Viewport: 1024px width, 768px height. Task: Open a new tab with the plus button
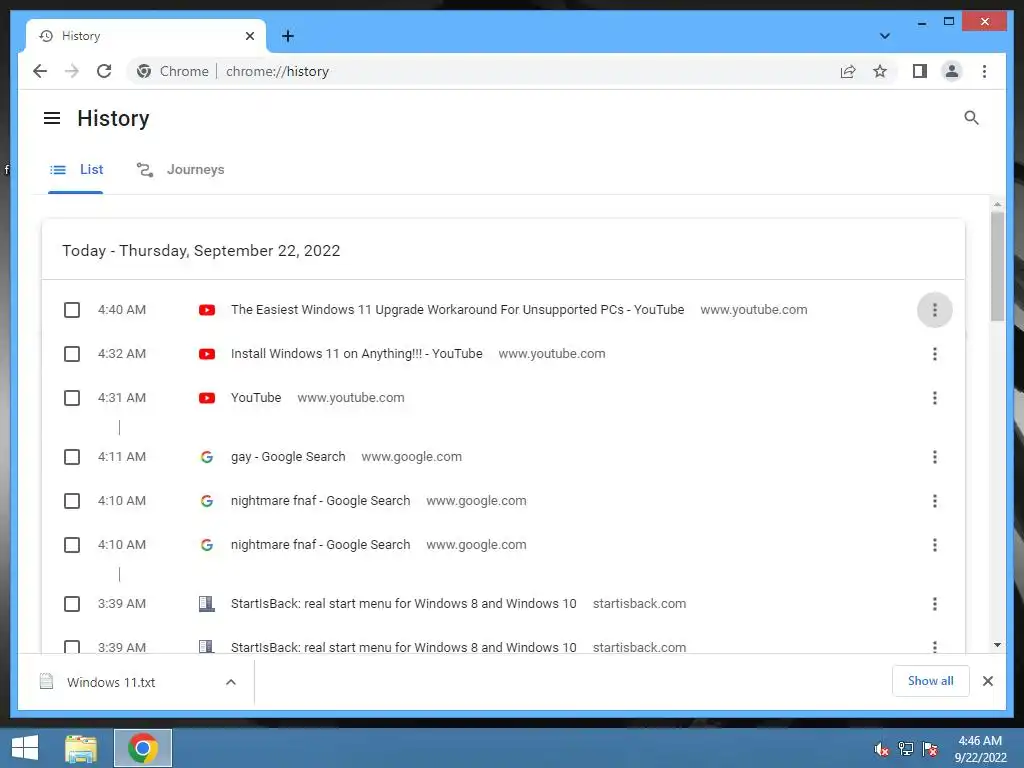tap(287, 36)
